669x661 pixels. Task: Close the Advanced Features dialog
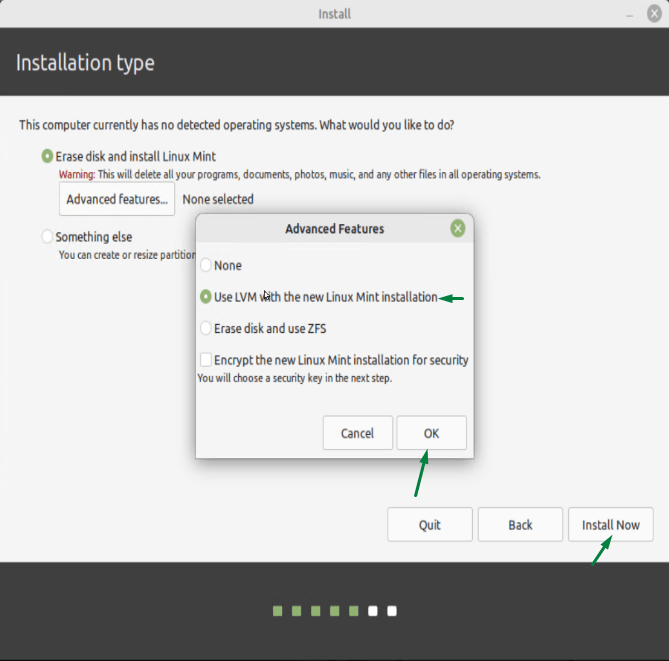(x=458, y=228)
